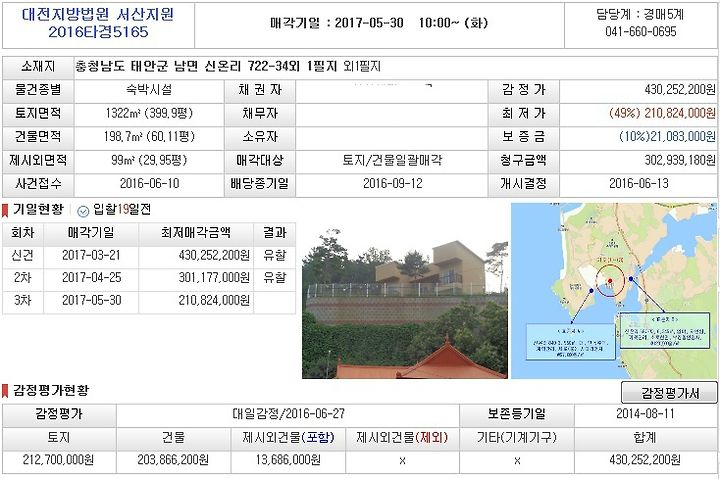Click the 대일감정/2016-06-27 appraisal cell
The image size is (720, 479).
288,414
